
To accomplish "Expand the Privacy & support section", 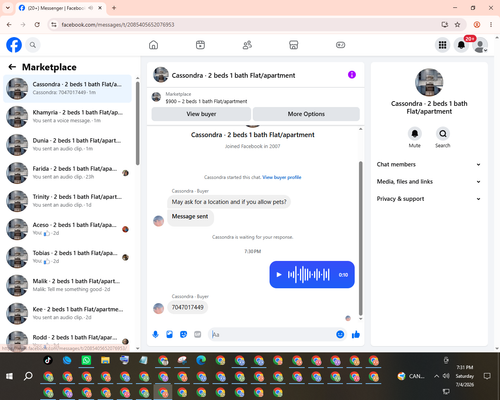I will [429, 199].
